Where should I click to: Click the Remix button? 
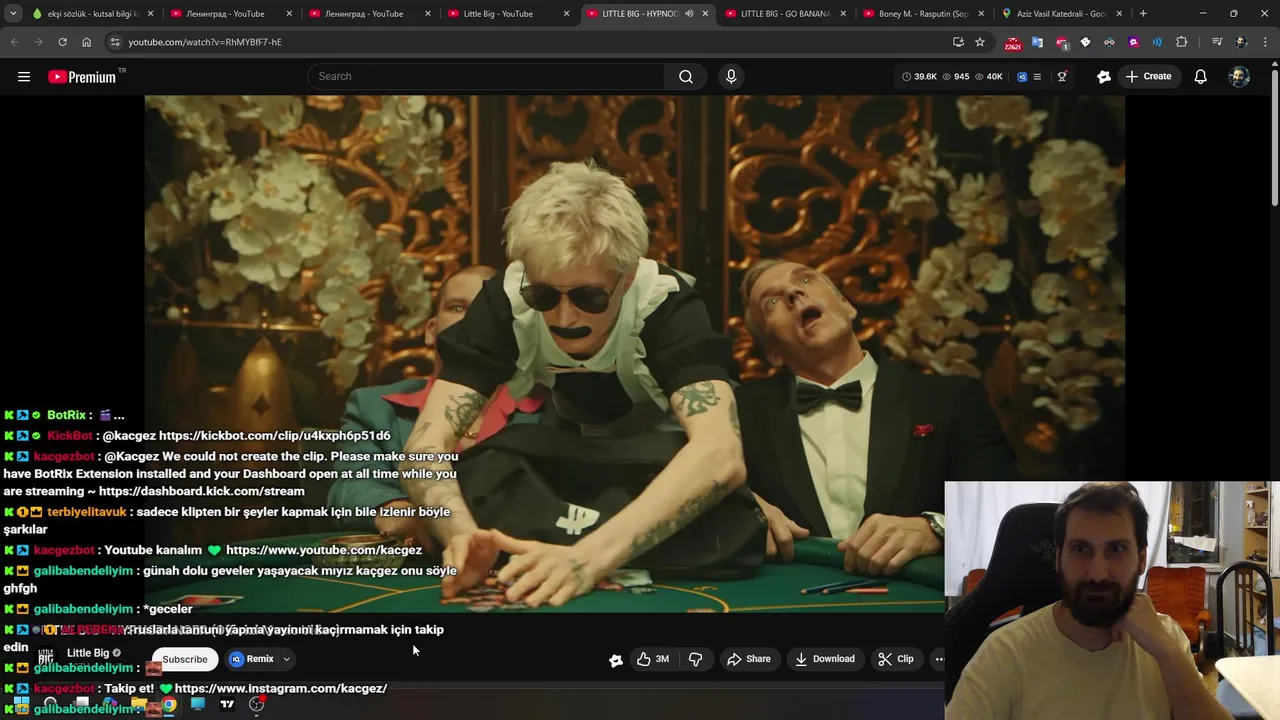click(x=251, y=659)
